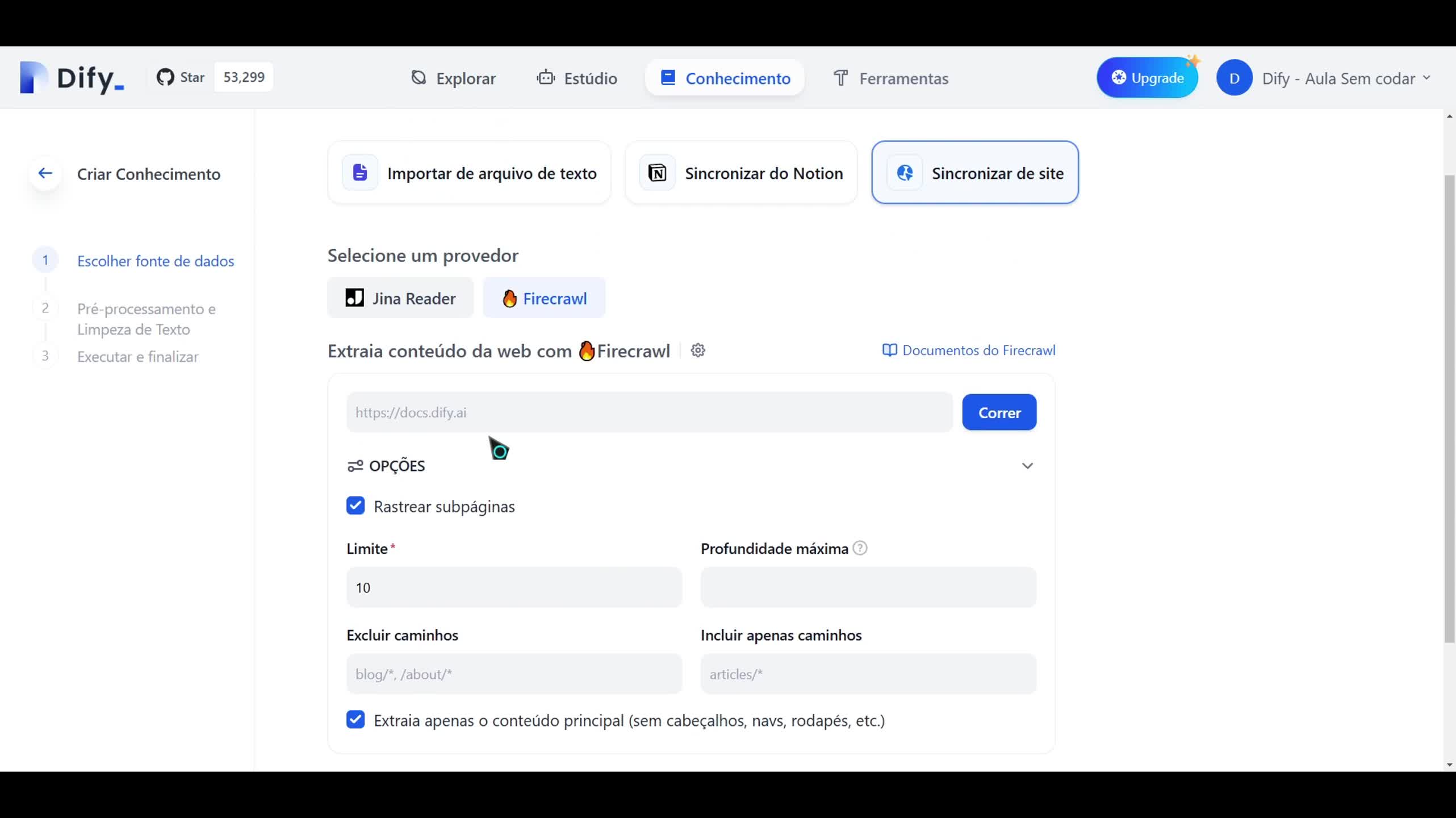Click the back arrow next to Criar Conhecimento
Viewport: 1456px width, 818px height.
(45, 173)
